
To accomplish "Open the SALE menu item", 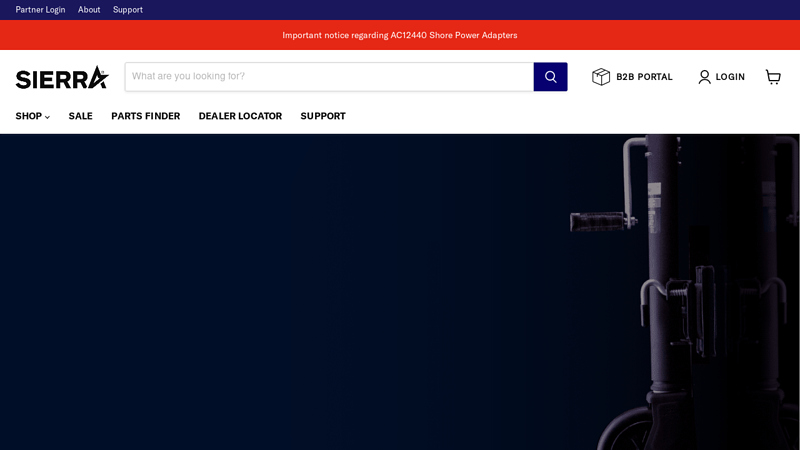I will click(x=81, y=116).
